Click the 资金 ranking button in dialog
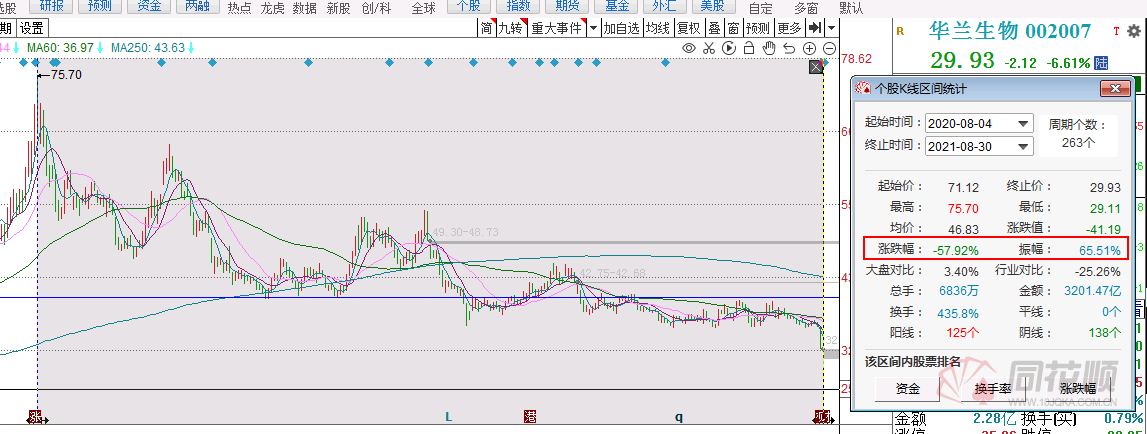 pos(909,389)
